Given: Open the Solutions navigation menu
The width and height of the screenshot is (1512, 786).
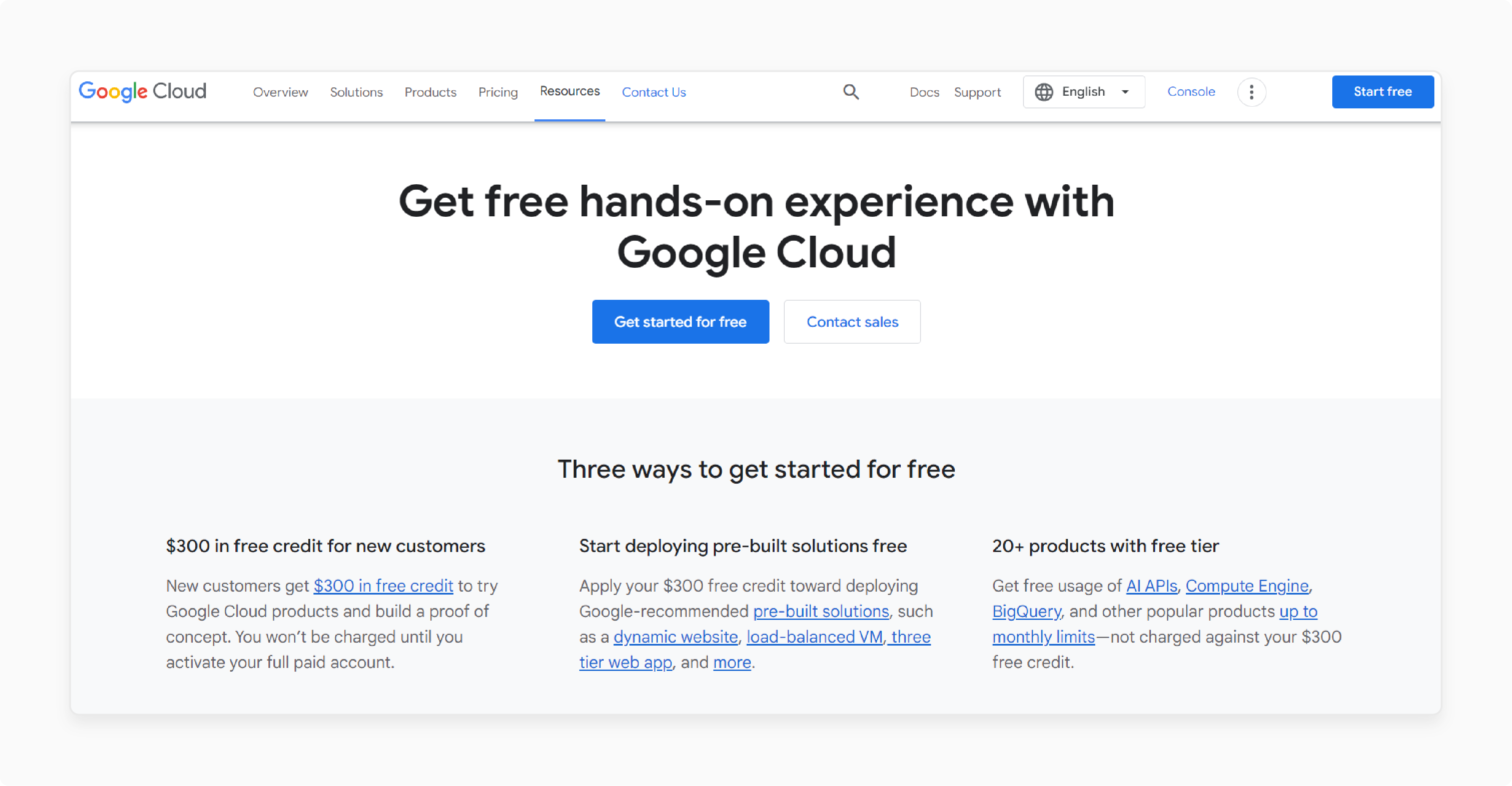Looking at the screenshot, I should coord(357,92).
